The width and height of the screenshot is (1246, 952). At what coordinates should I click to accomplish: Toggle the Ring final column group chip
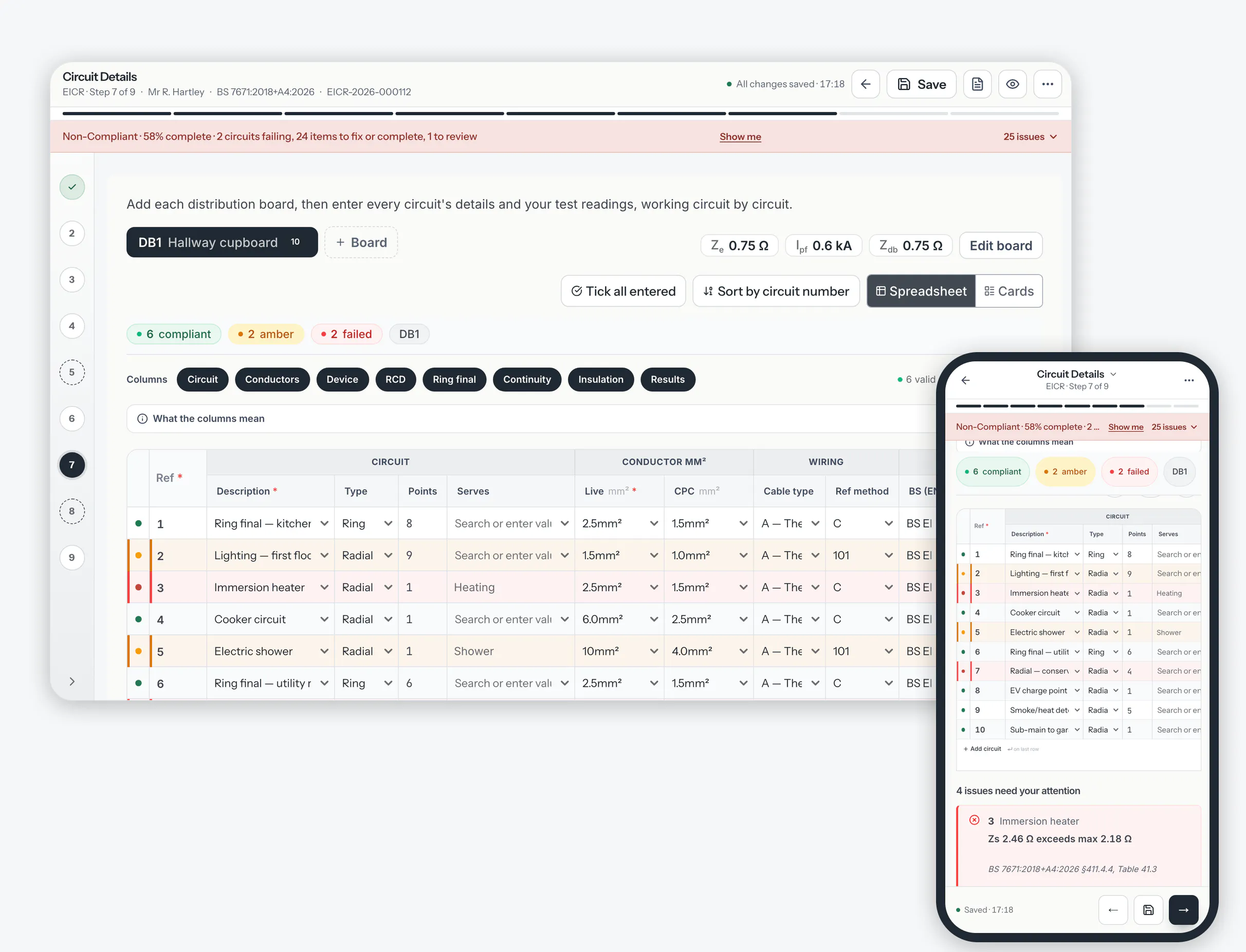click(454, 380)
